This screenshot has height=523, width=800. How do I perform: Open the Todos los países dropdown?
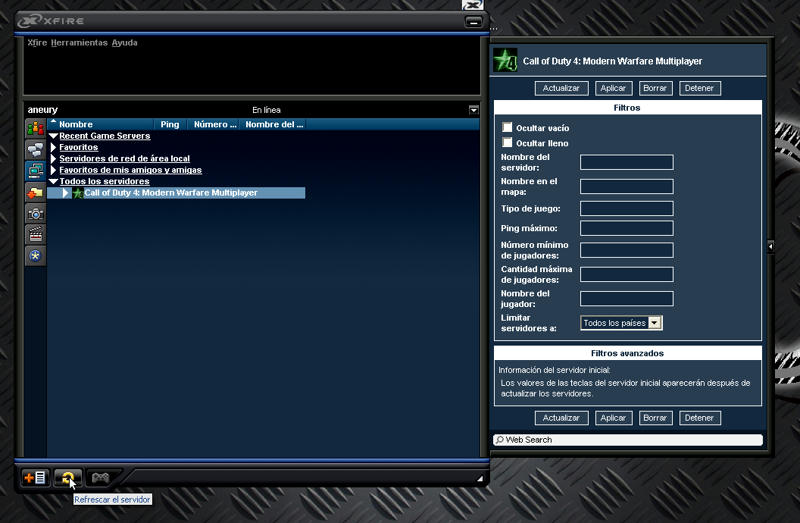[655, 322]
